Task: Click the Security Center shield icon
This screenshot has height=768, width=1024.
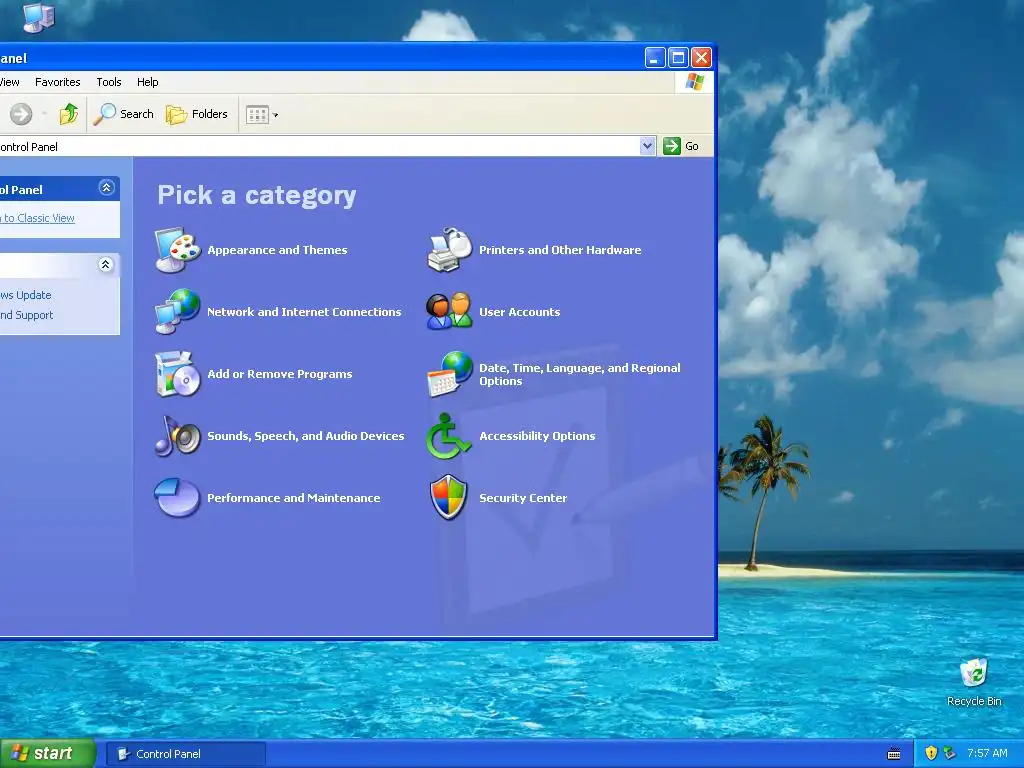Action: point(449,498)
